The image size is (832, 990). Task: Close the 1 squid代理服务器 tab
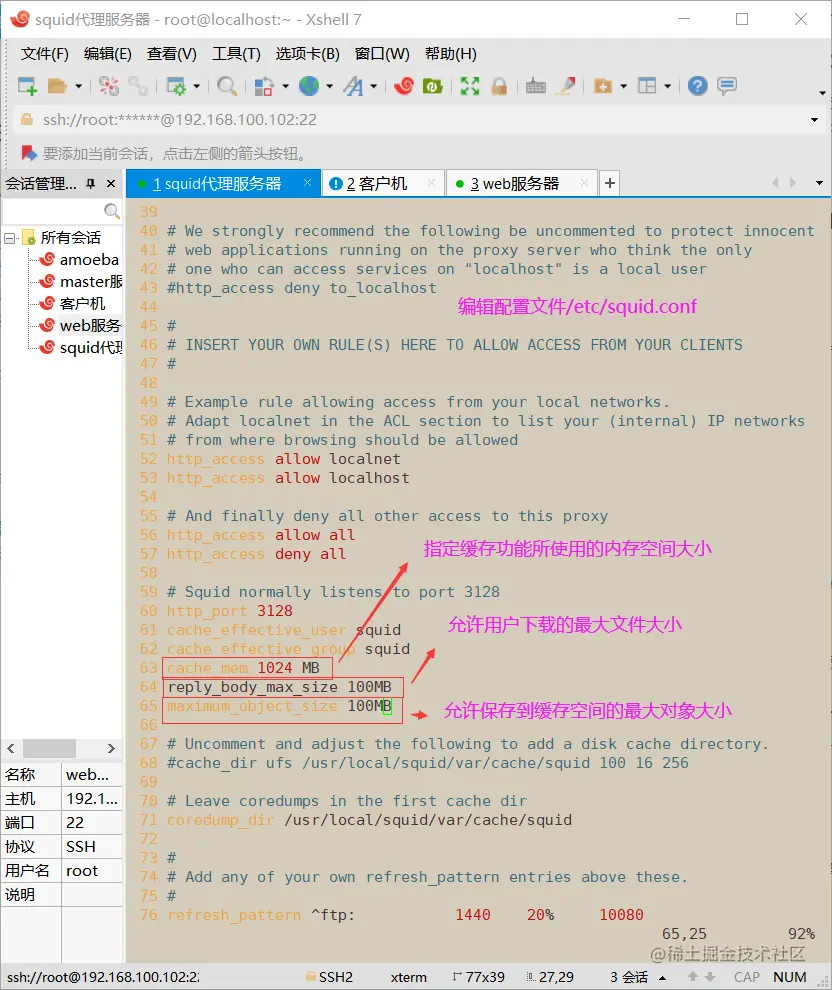(307, 183)
